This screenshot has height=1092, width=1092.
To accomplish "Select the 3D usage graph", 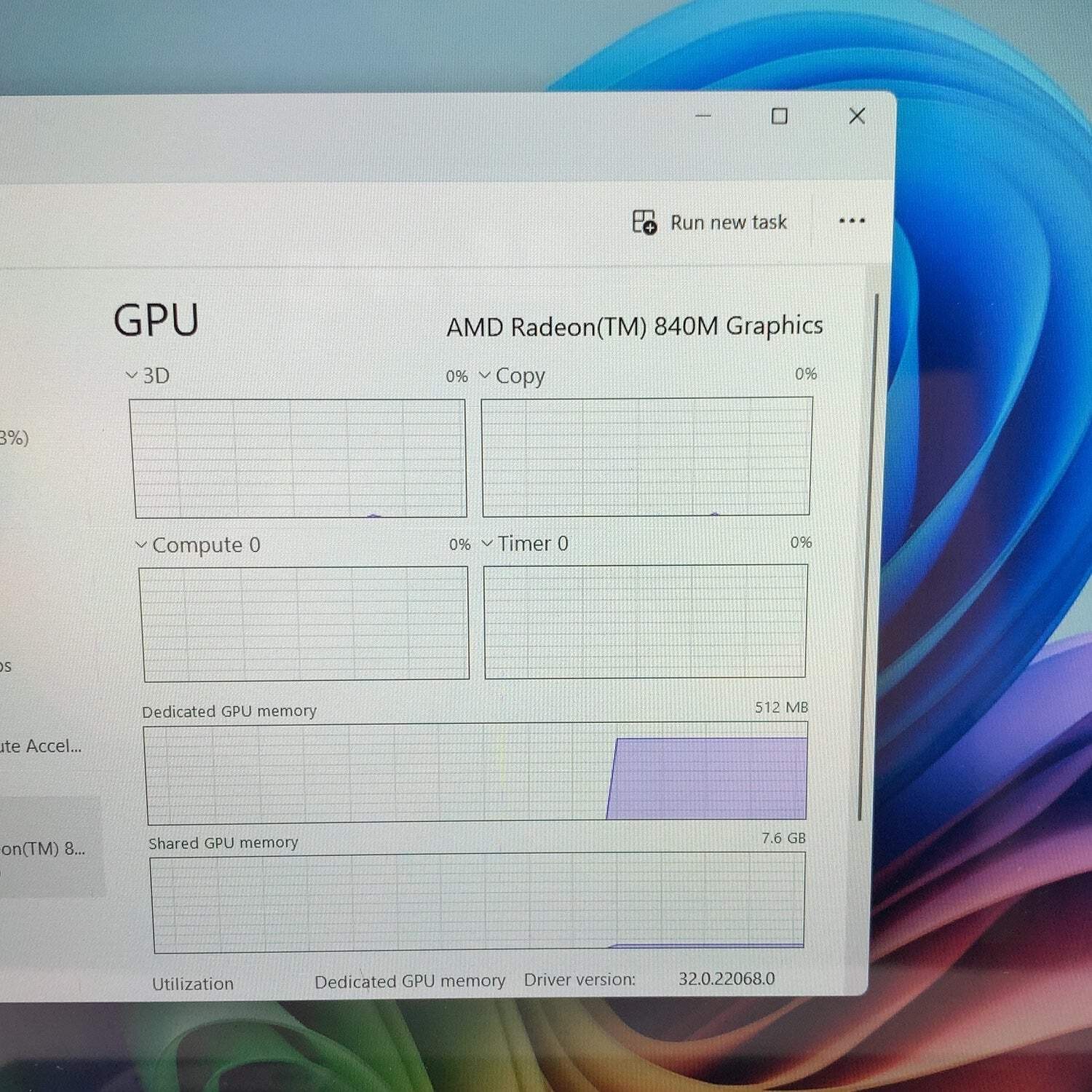I will 298,459.
